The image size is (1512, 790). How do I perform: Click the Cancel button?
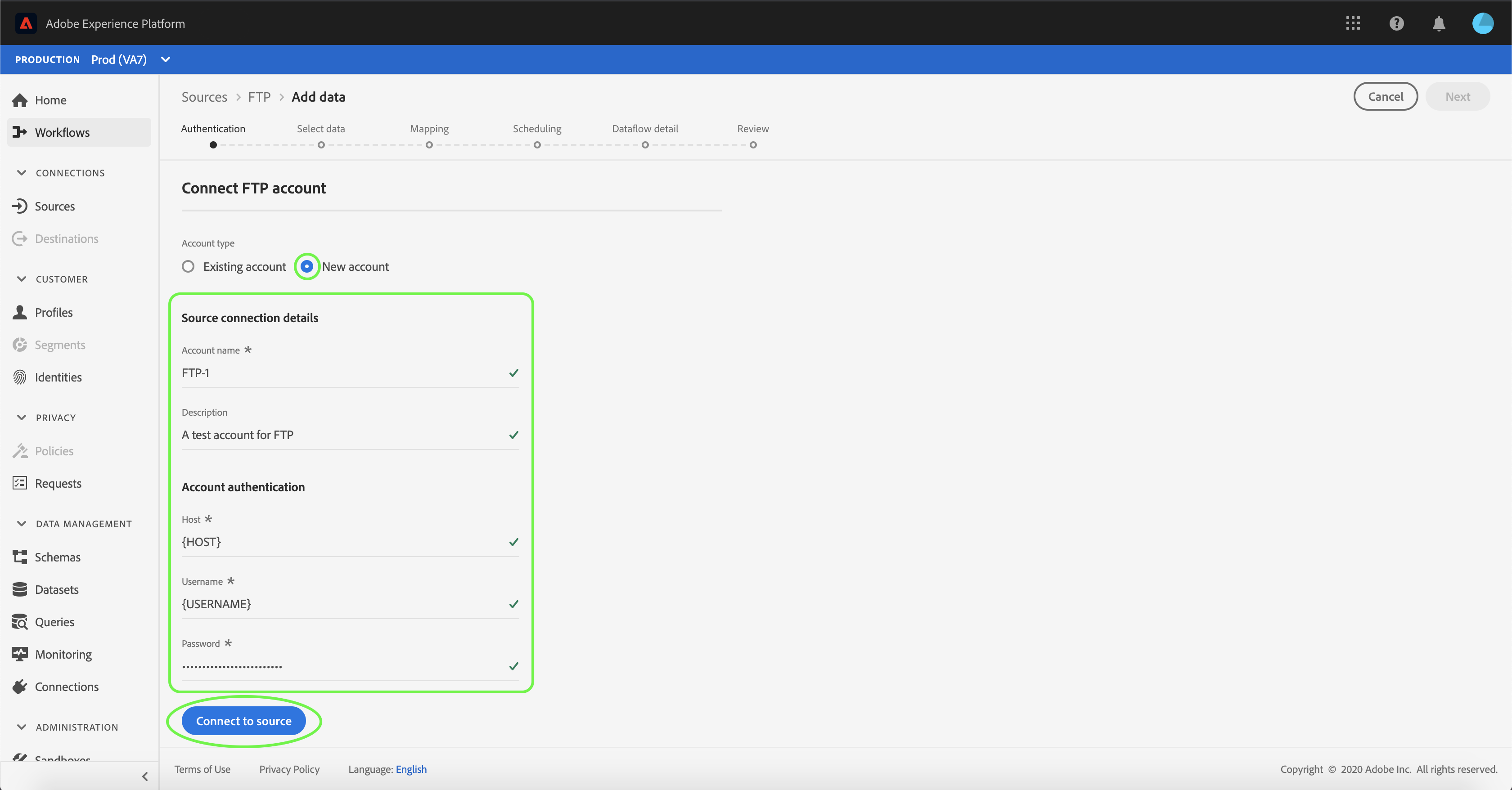[1385, 96]
